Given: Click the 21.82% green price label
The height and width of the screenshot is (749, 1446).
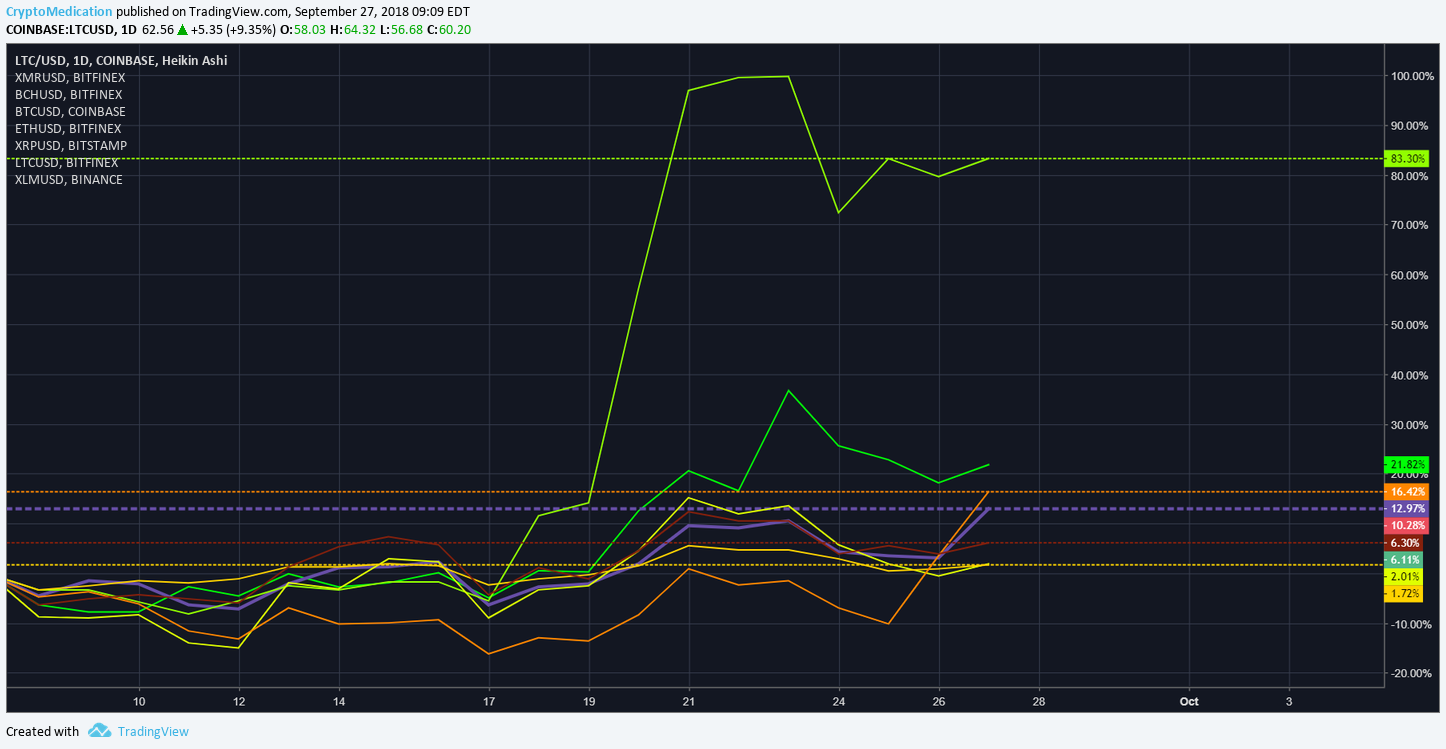Looking at the screenshot, I should 1407,465.
